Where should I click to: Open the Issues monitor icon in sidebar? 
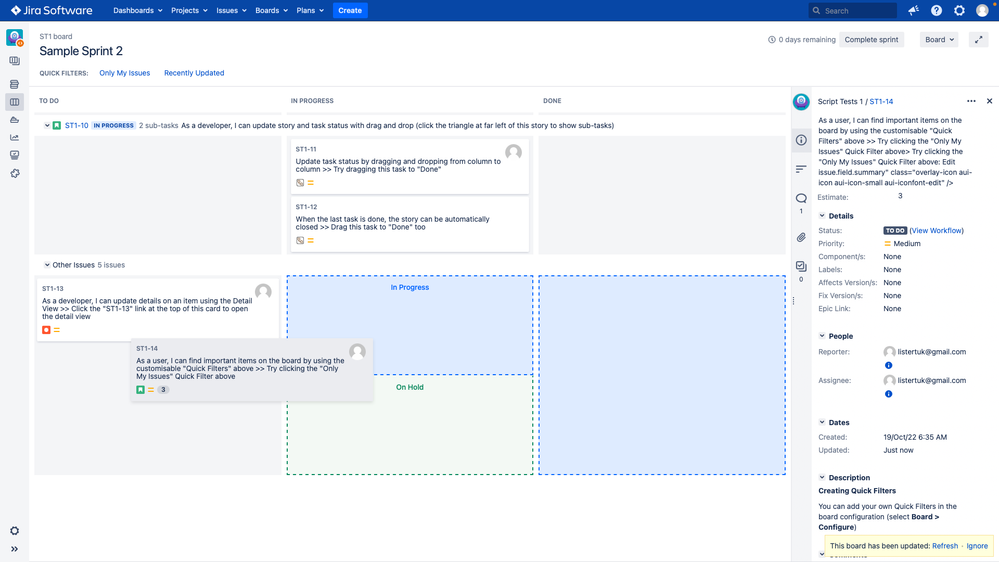point(14,155)
